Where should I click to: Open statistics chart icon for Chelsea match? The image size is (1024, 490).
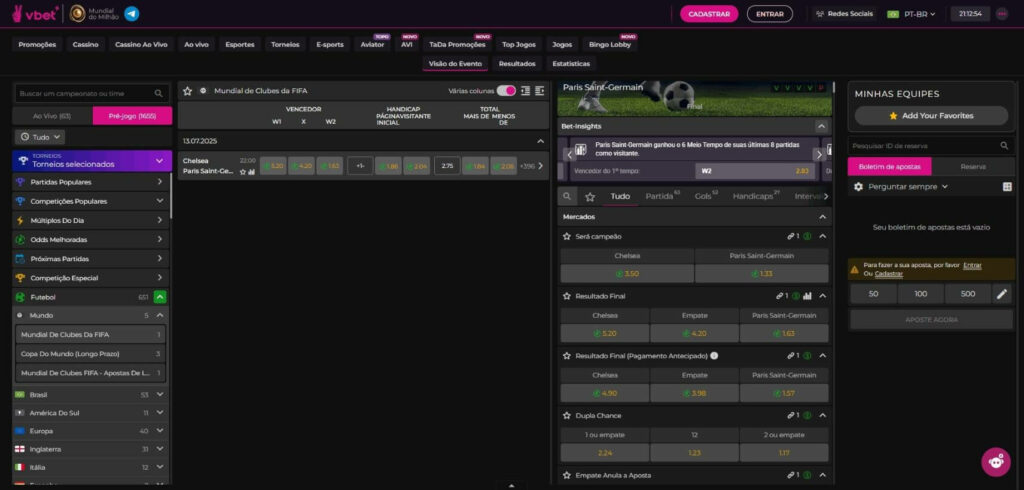pos(251,172)
